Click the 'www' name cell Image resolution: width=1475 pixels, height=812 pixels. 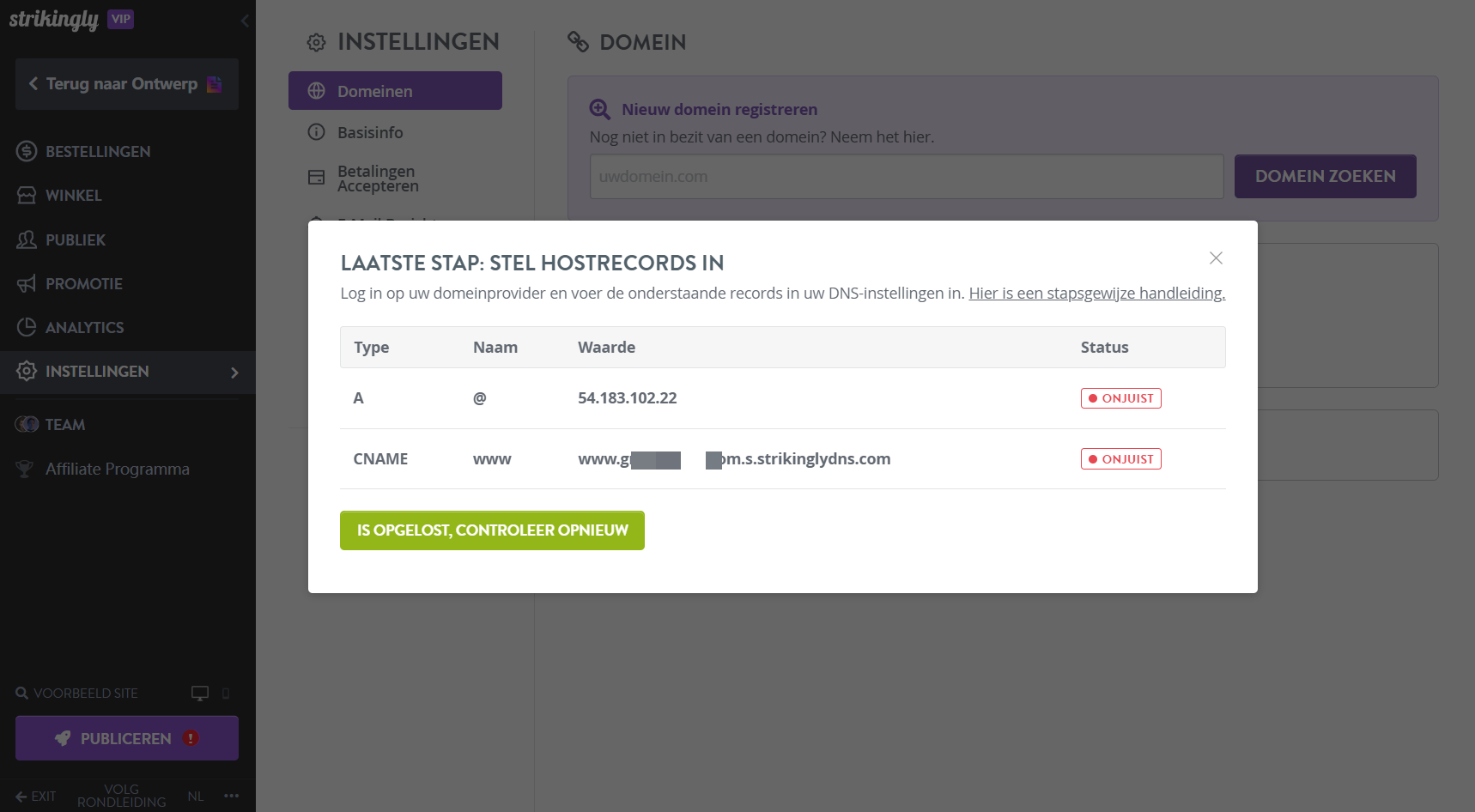click(492, 459)
